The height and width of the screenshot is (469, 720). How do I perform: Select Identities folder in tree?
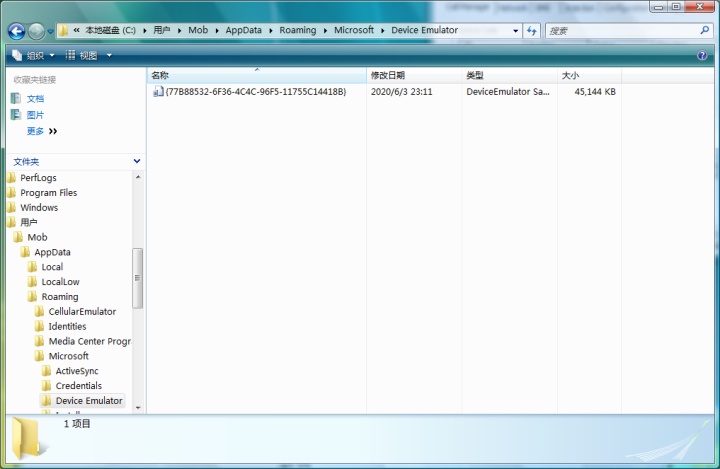(x=67, y=327)
